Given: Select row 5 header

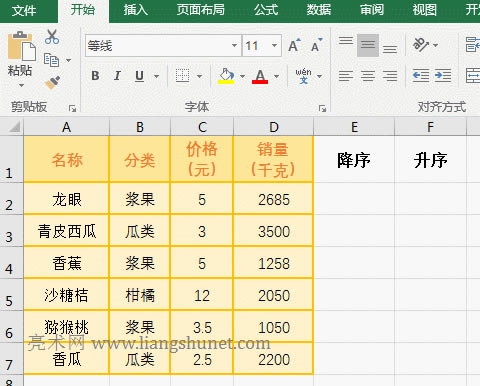Looking at the screenshot, I should 12,295.
